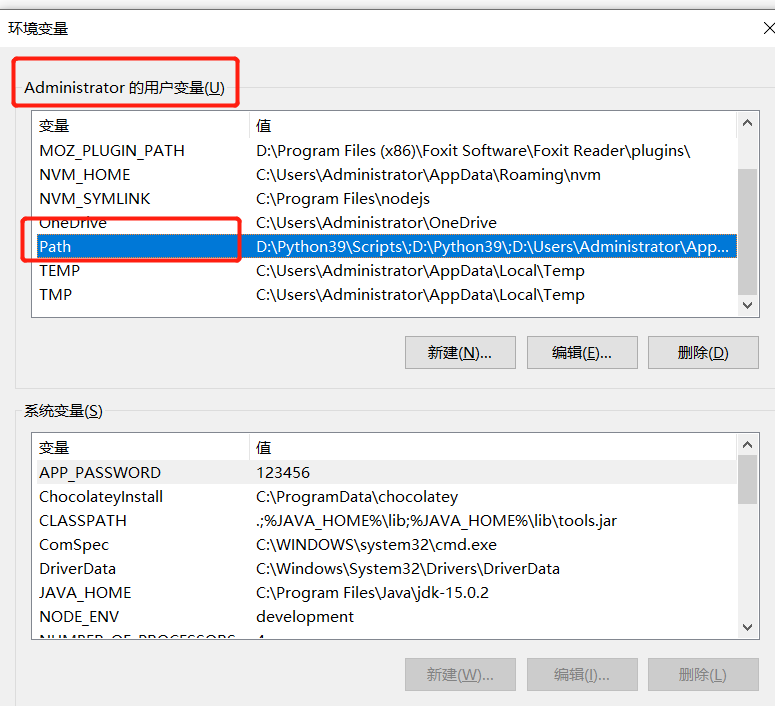Select the CLASSPATH system variable
This screenshot has width=775, height=706.
pyautogui.click(x=387, y=521)
